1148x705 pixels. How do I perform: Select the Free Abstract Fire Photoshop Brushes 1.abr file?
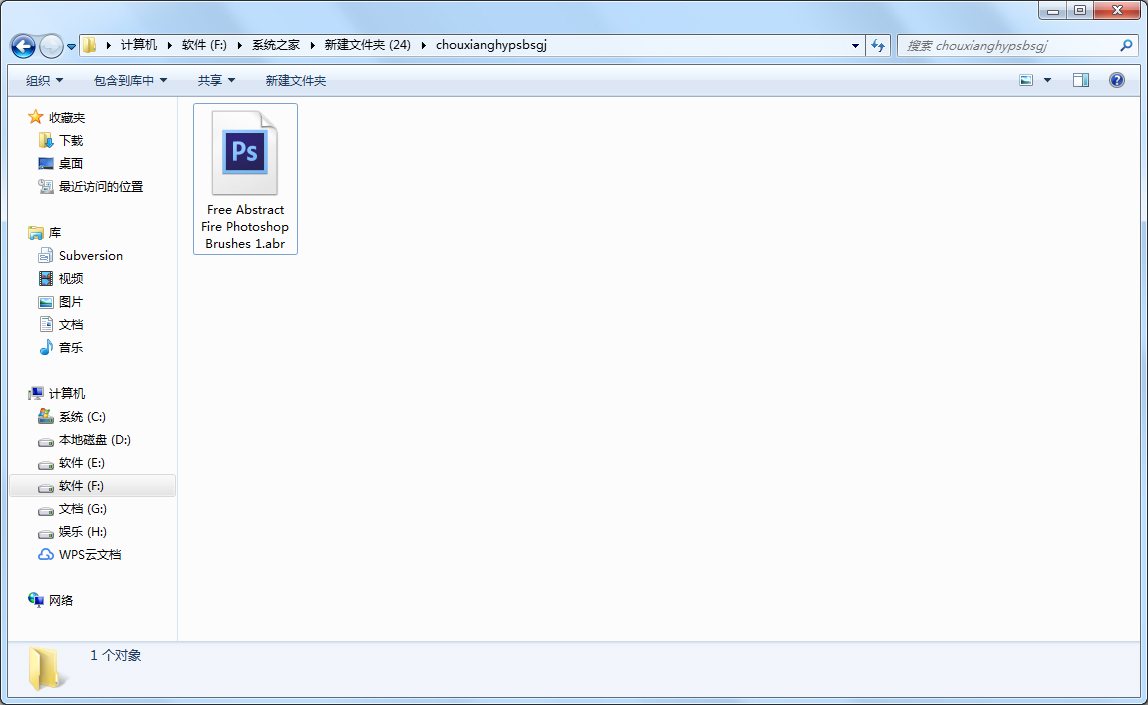[x=245, y=179]
